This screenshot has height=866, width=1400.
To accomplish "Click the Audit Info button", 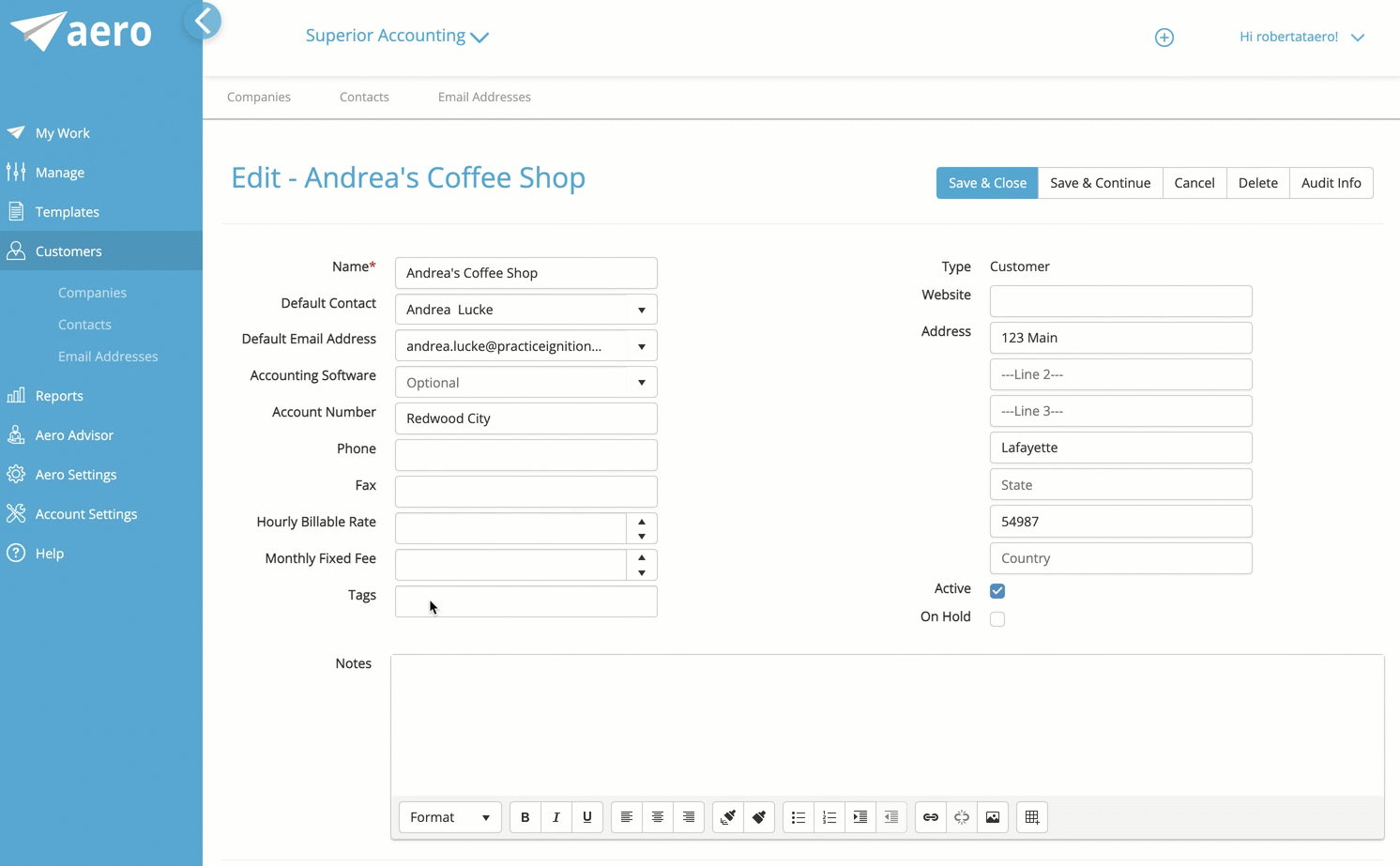I will tap(1331, 183).
